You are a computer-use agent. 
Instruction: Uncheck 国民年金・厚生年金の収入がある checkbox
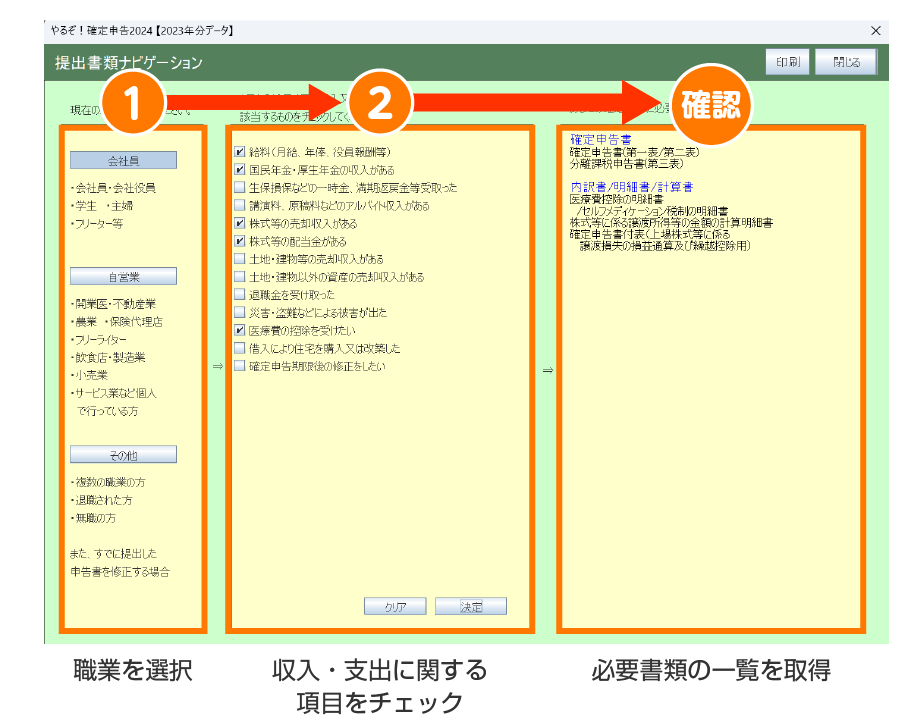coord(239,170)
